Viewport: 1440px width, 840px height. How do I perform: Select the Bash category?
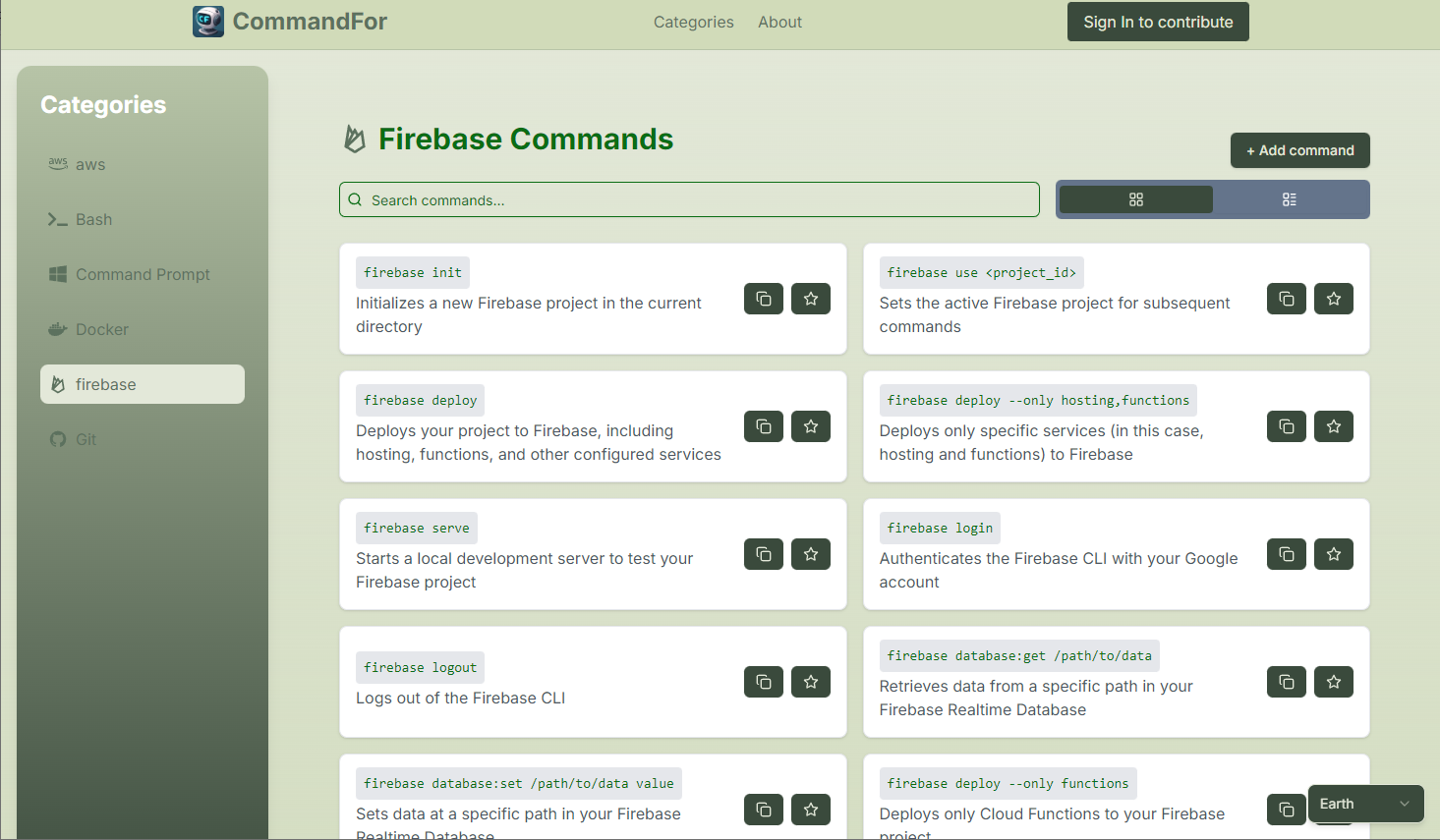pos(143,219)
